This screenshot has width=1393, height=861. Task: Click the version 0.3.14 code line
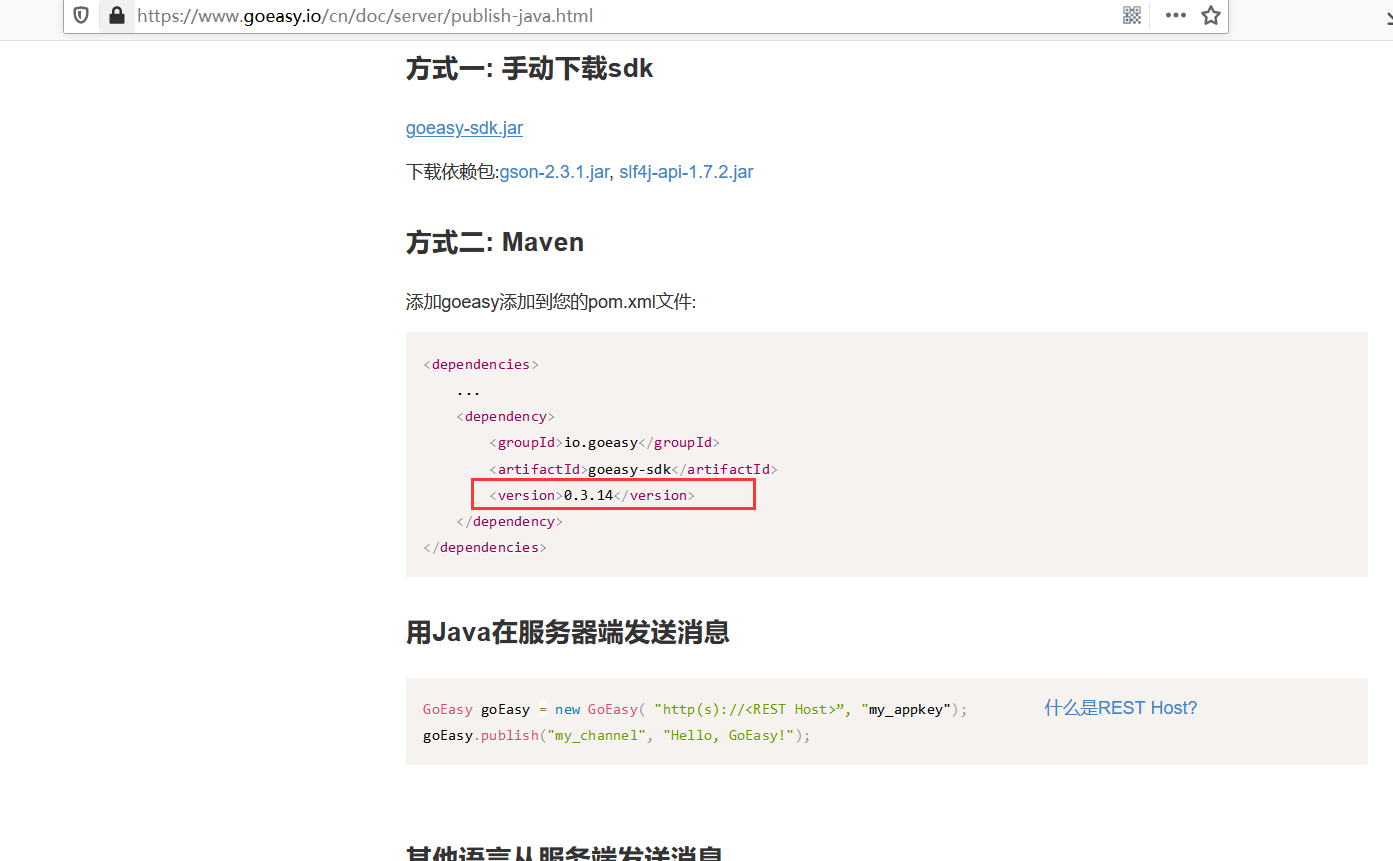coord(591,495)
